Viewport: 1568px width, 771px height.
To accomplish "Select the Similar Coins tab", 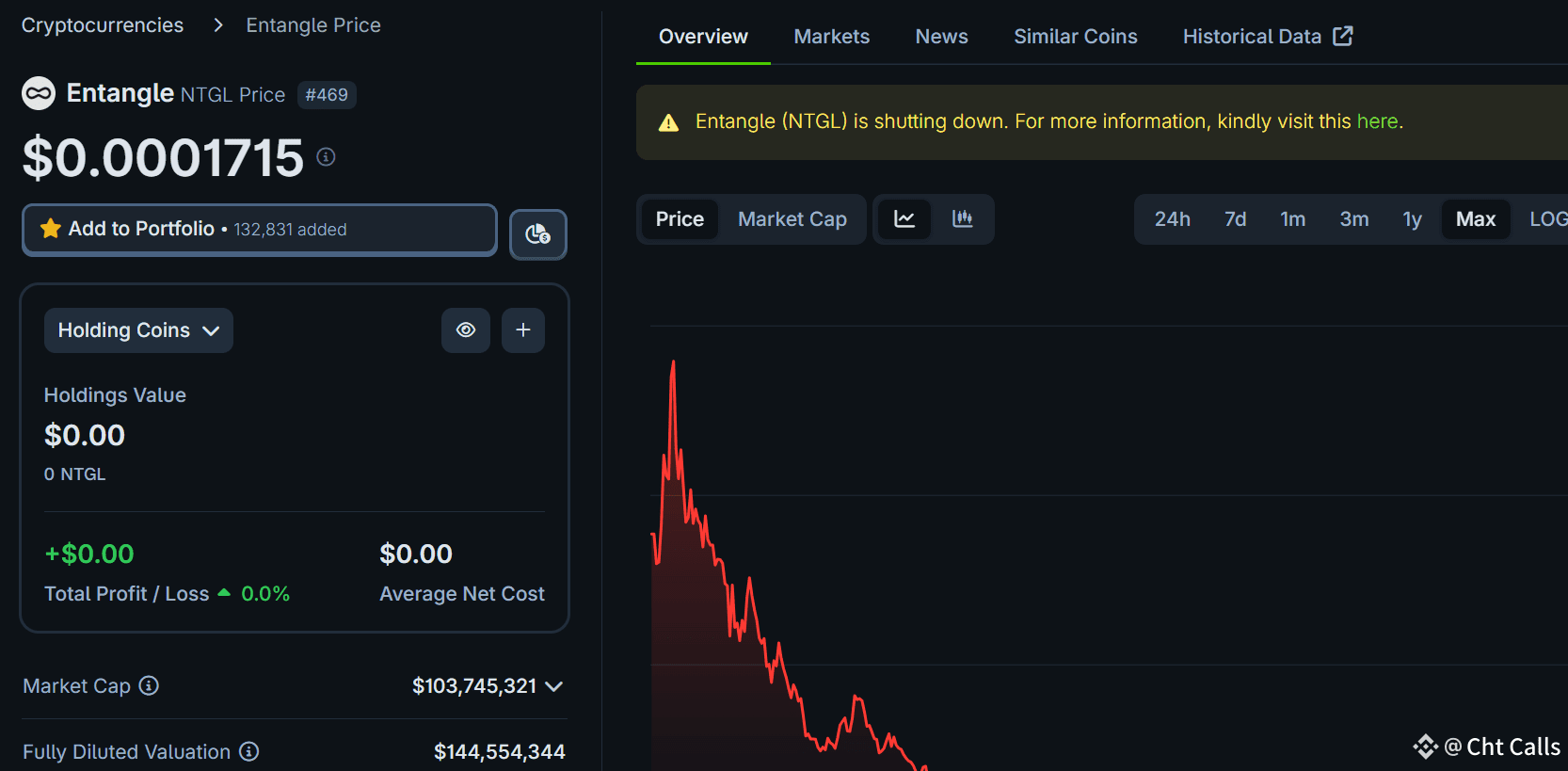I will (x=1076, y=37).
